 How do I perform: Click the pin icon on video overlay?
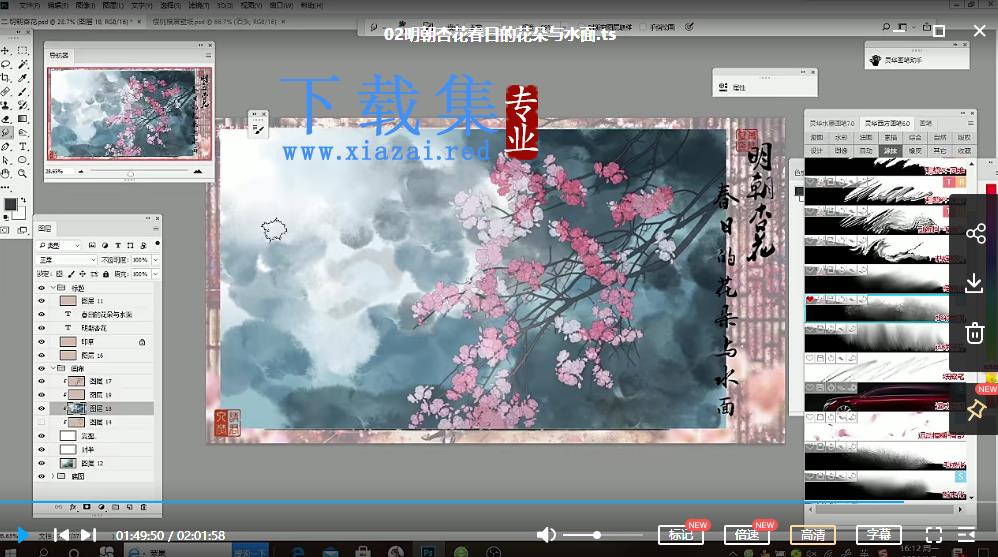pyautogui.click(x=975, y=411)
